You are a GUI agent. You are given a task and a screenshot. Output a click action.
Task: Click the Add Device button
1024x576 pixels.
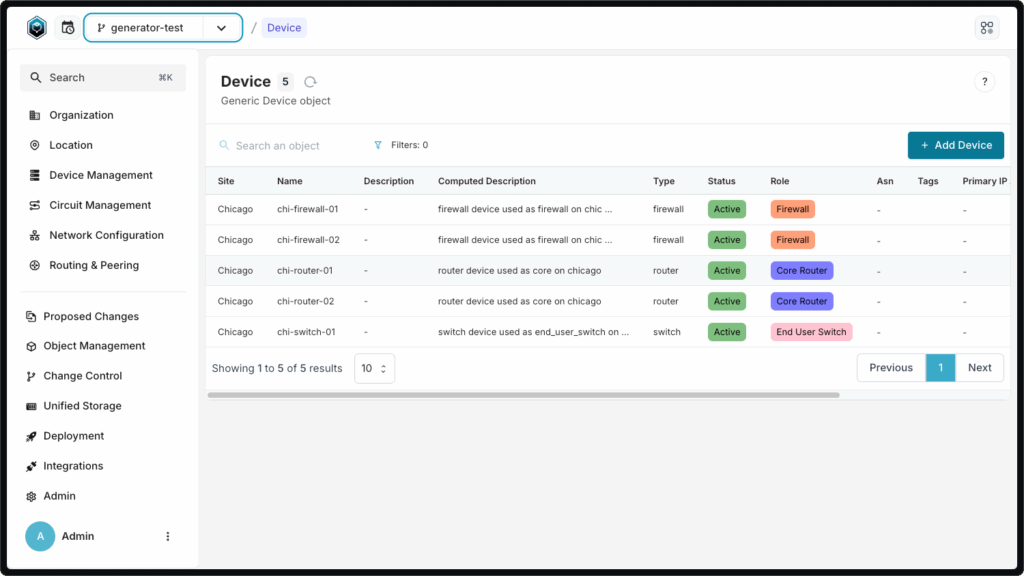pyautogui.click(x=955, y=145)
